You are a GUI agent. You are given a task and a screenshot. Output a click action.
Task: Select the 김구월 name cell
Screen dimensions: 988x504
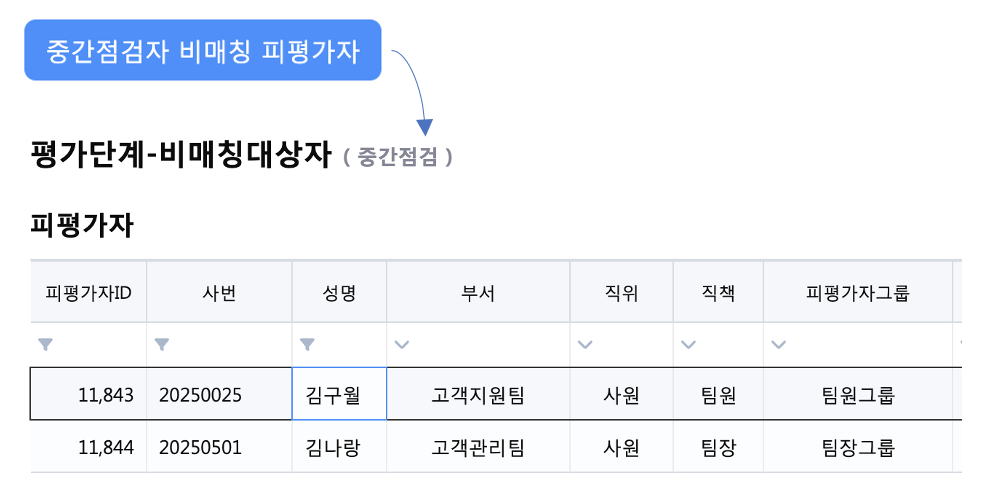click(x=339, y=395)
